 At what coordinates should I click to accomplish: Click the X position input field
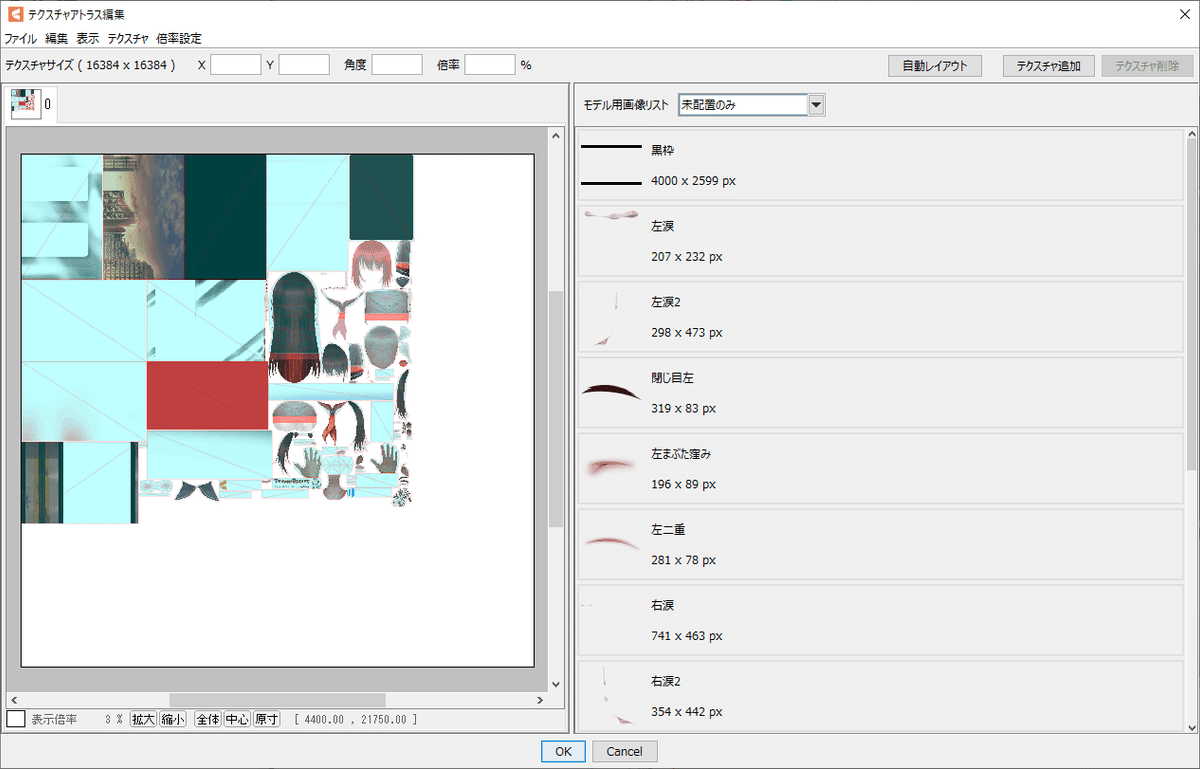(x=235, y=65)
